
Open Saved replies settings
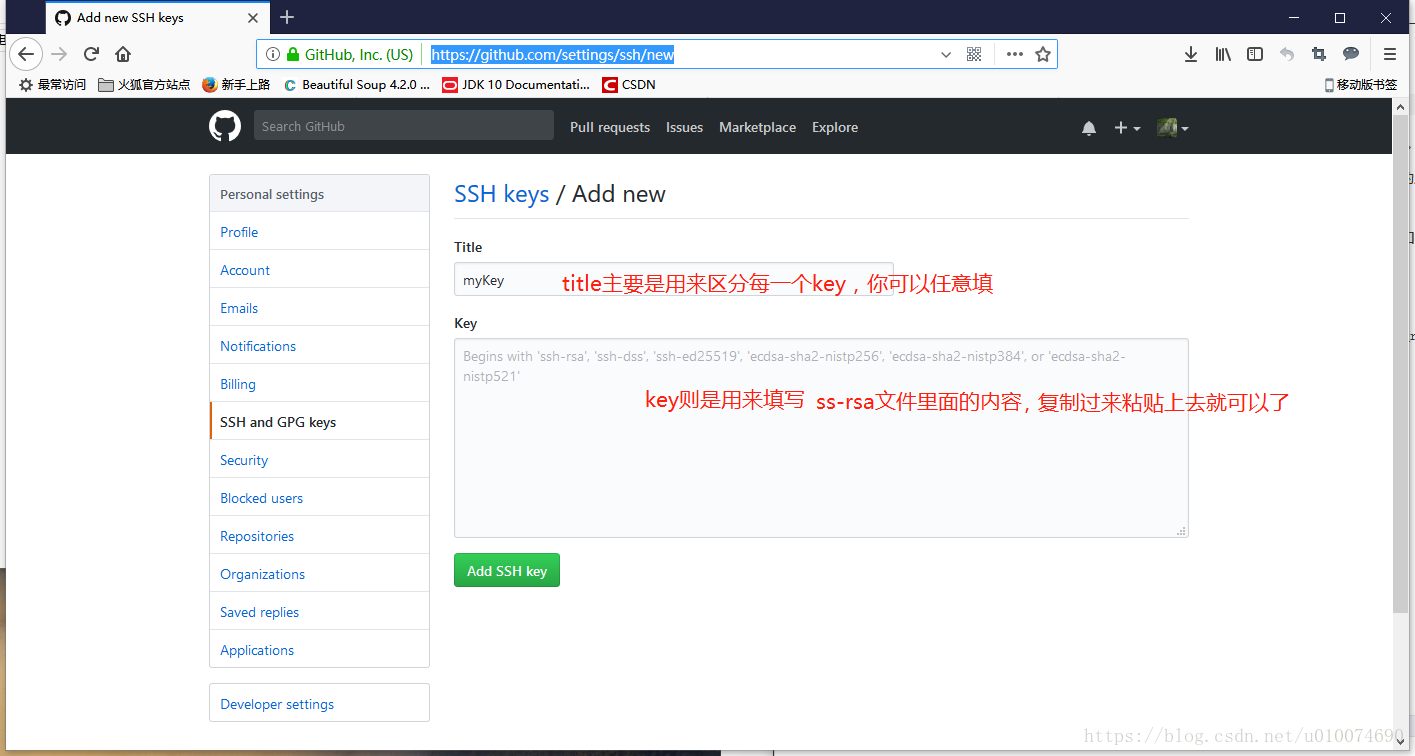click(319, 612)
